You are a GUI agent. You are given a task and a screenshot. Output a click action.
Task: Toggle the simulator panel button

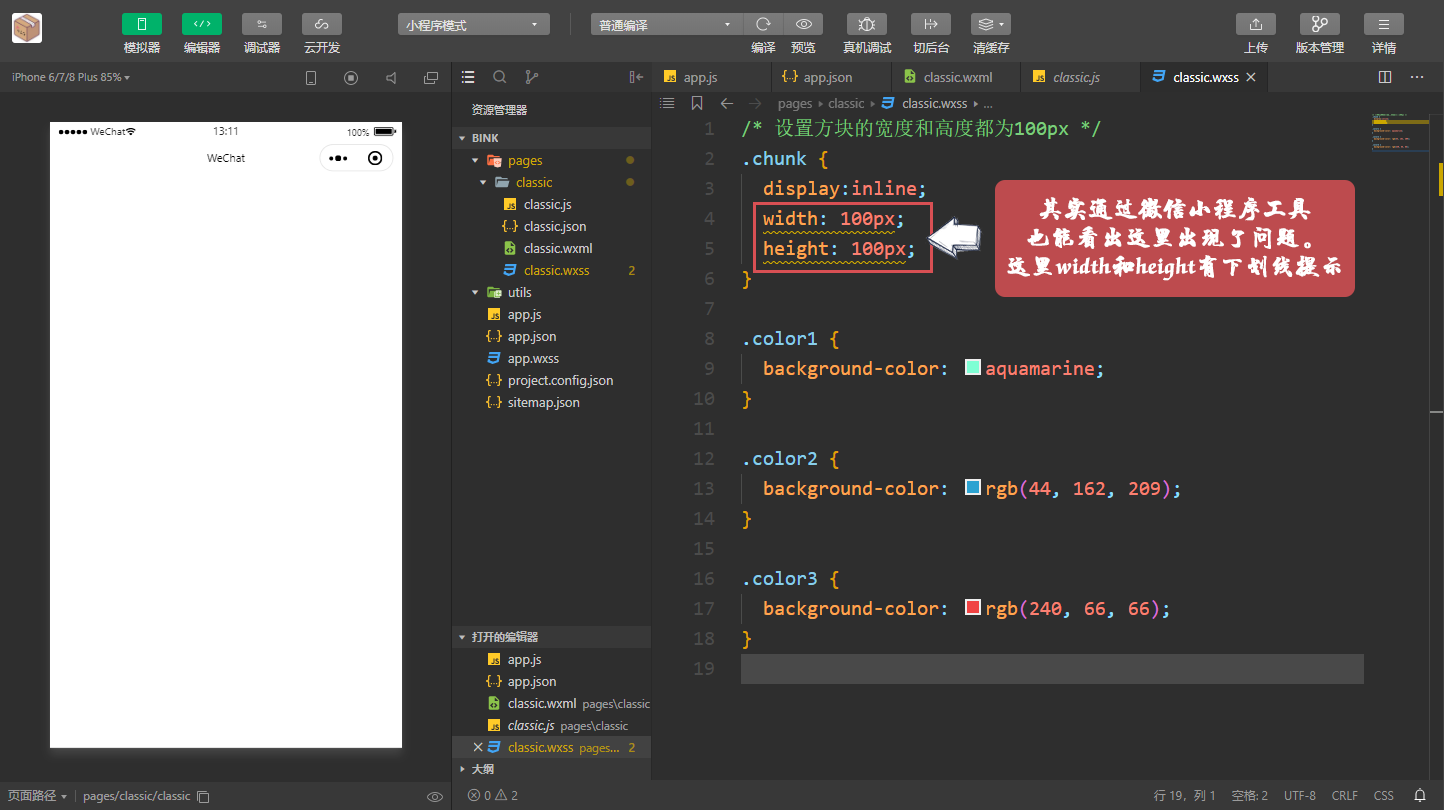tap(142, 24)
